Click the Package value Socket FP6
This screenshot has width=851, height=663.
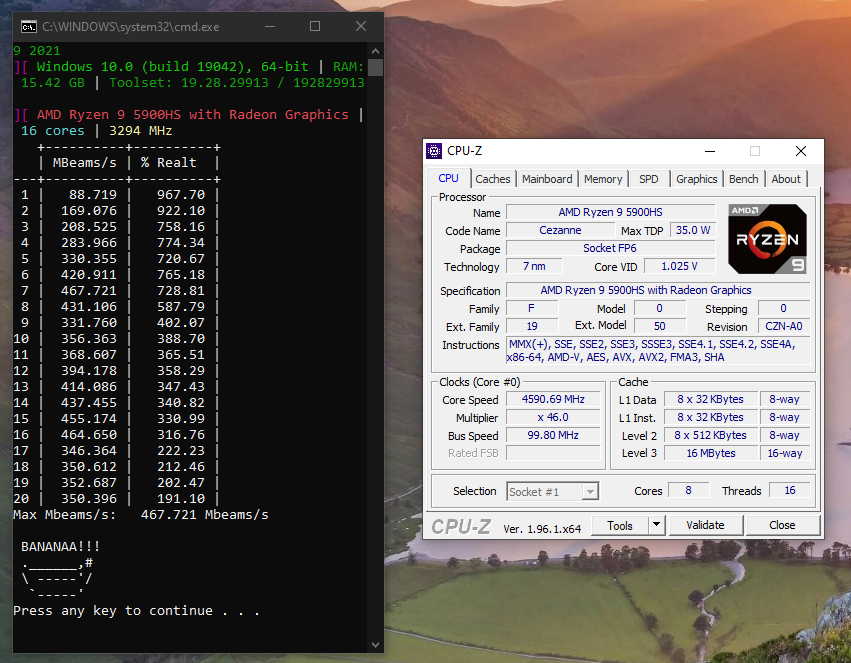(610, 248)
